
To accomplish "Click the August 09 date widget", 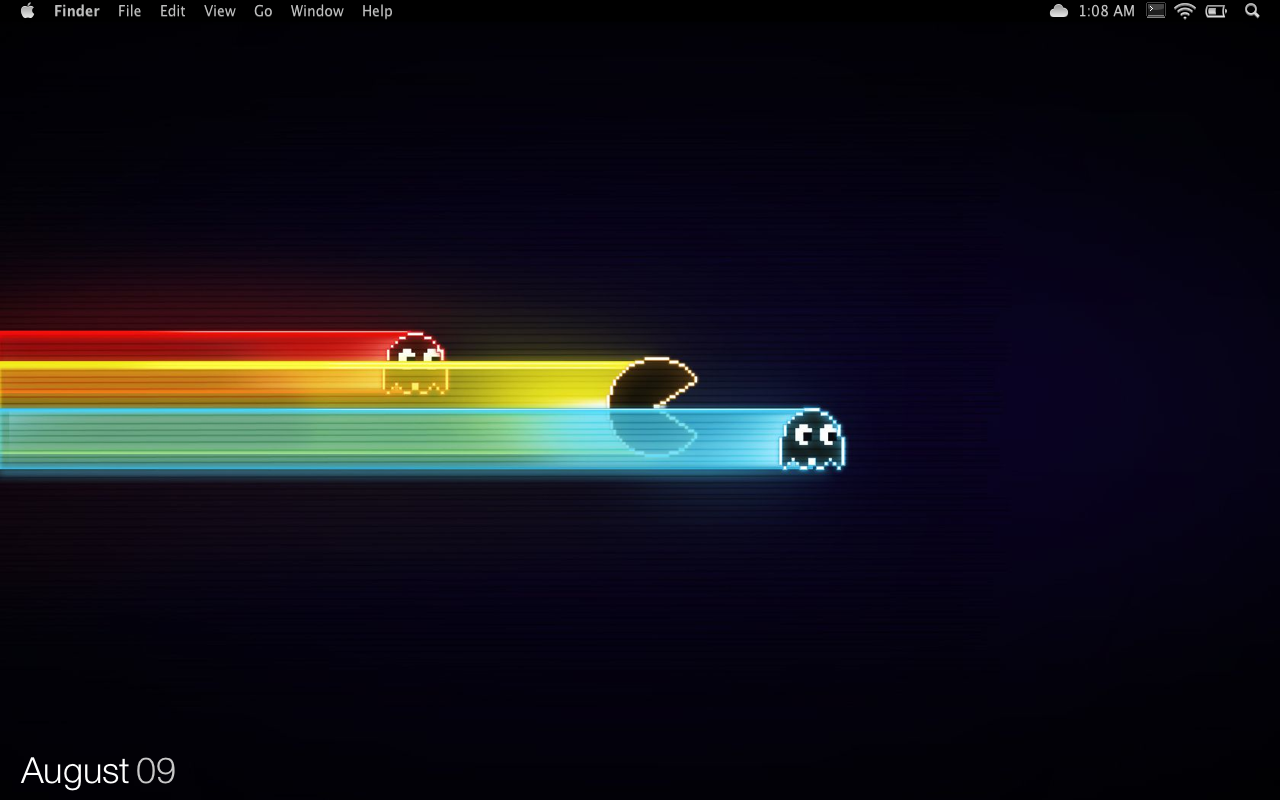I will (98, 771).
